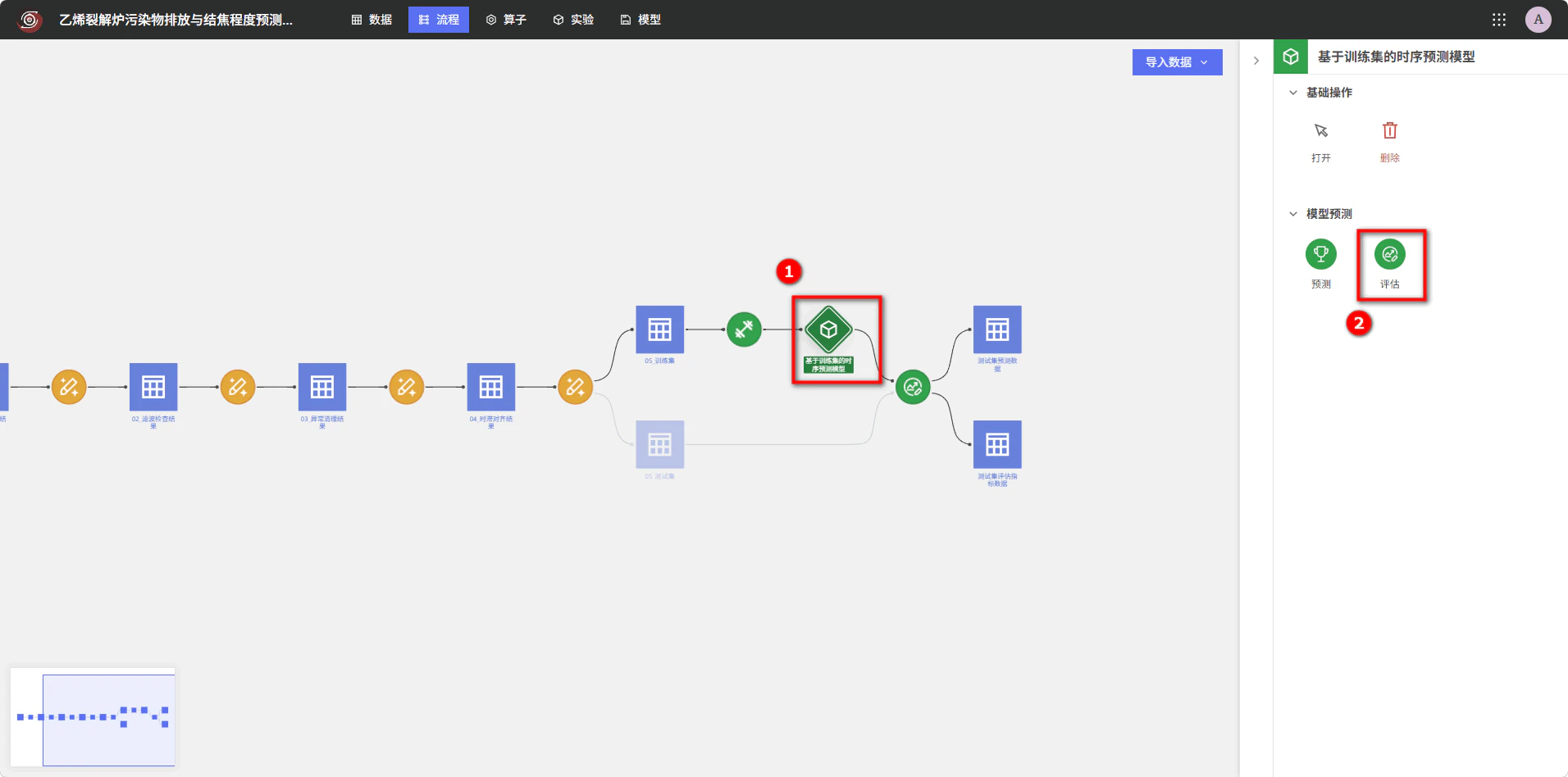Click the green 预测 trophy icon
1568x777 pixels.
pos(1321,254)
